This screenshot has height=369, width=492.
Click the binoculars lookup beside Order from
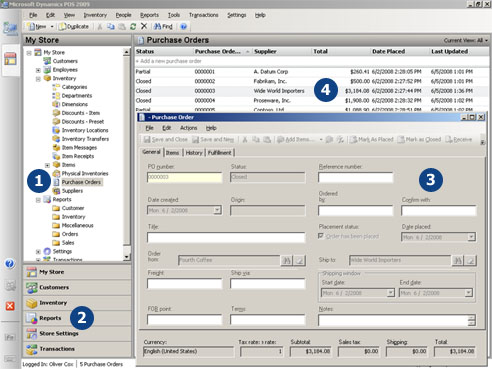click(x=286, y=260)
